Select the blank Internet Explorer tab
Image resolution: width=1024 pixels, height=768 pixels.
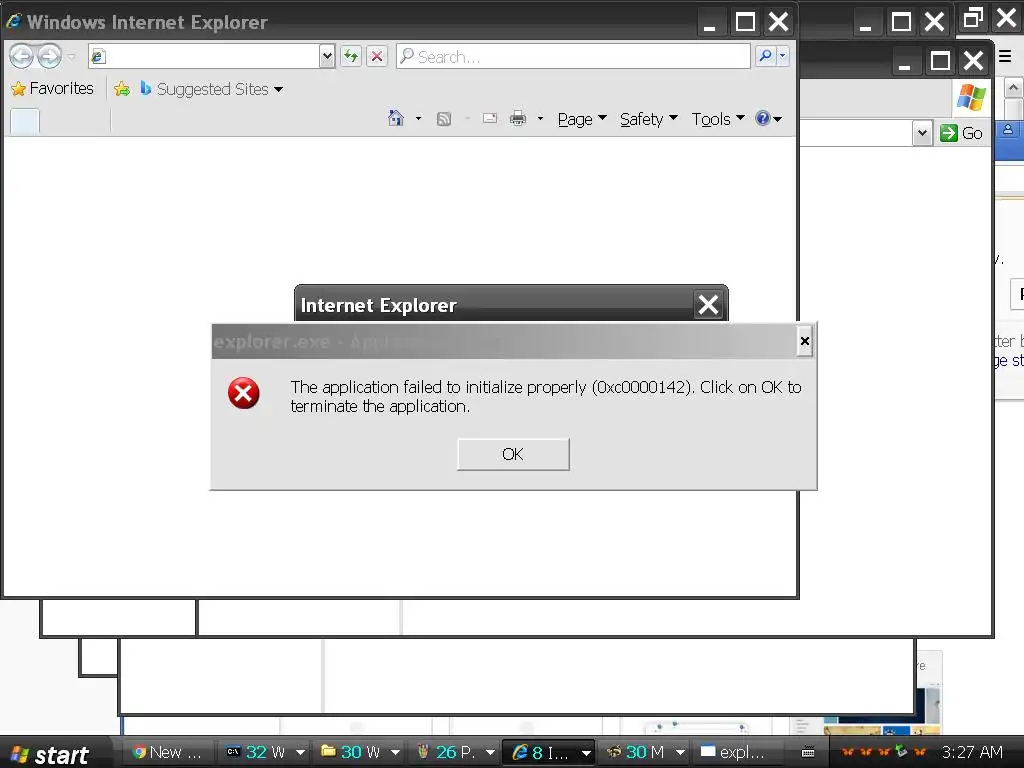coord(25,122)
